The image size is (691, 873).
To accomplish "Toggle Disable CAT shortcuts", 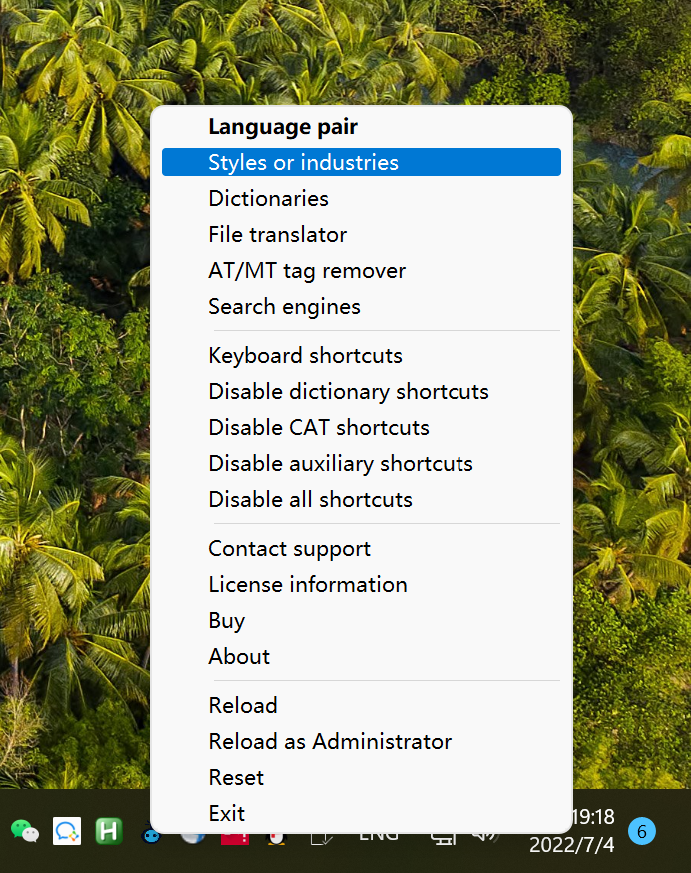I will [318, 428].
